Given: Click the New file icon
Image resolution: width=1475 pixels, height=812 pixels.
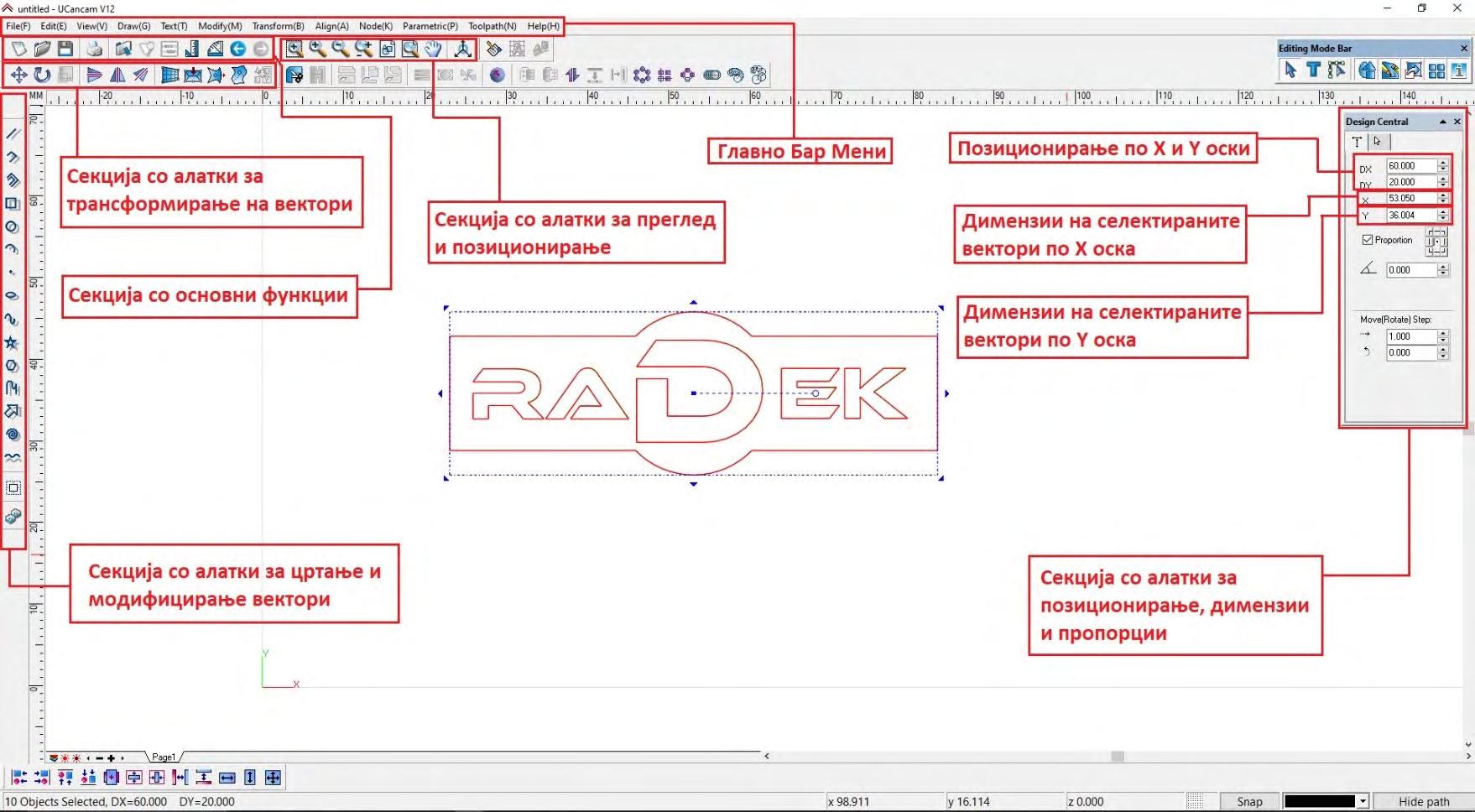Looking at the screenshot, I should (18, 49).
